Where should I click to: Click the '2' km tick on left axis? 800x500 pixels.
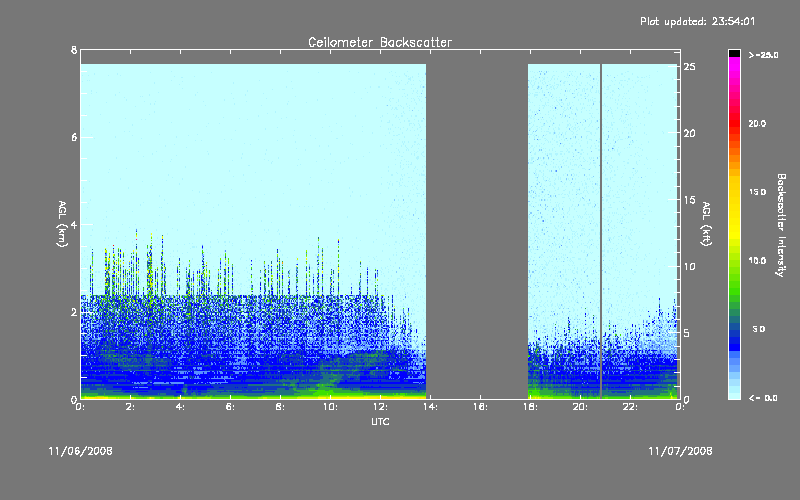(x=74, y=312)
